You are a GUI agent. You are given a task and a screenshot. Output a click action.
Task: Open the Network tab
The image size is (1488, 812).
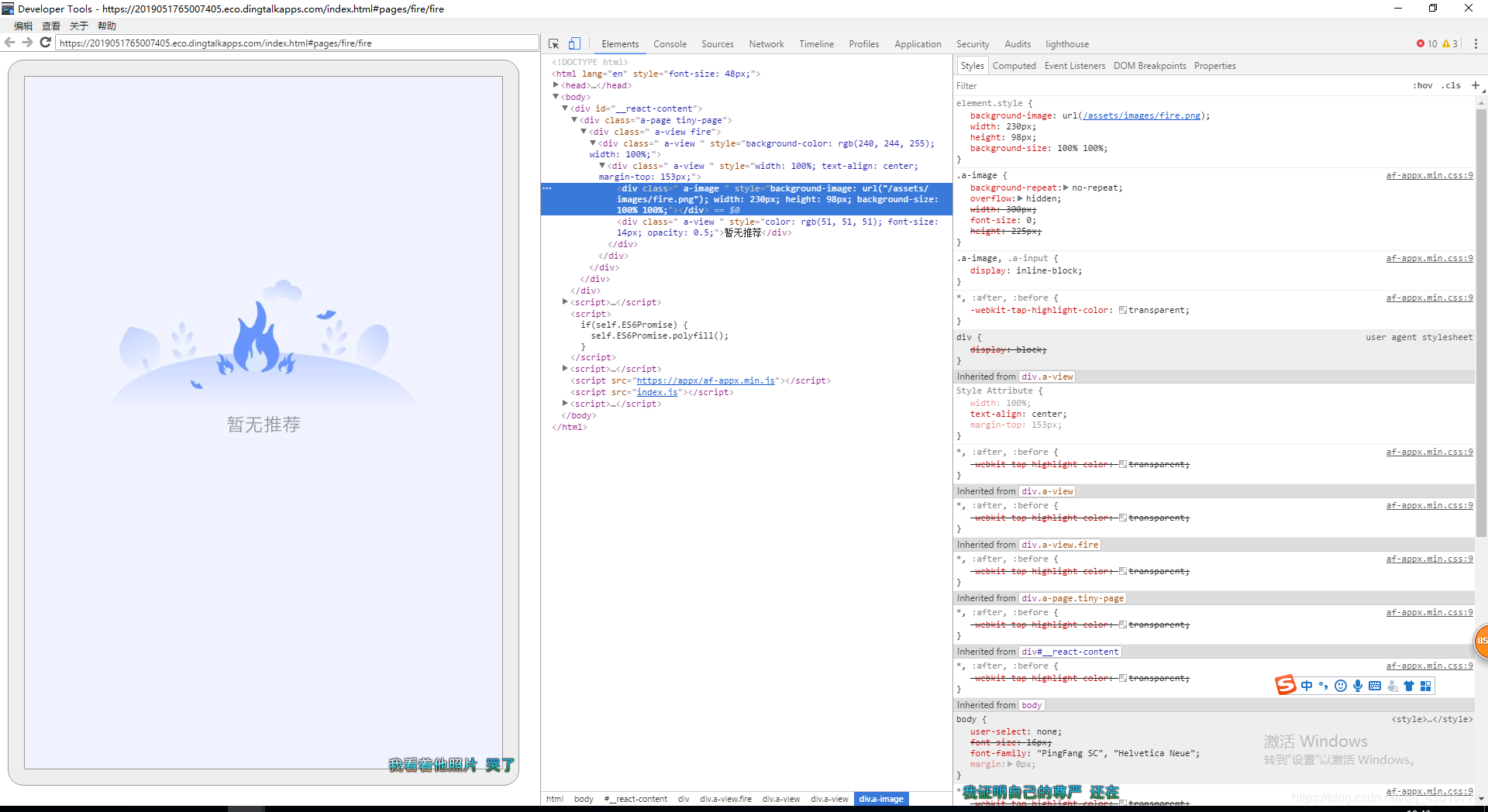tap(766, 44)
